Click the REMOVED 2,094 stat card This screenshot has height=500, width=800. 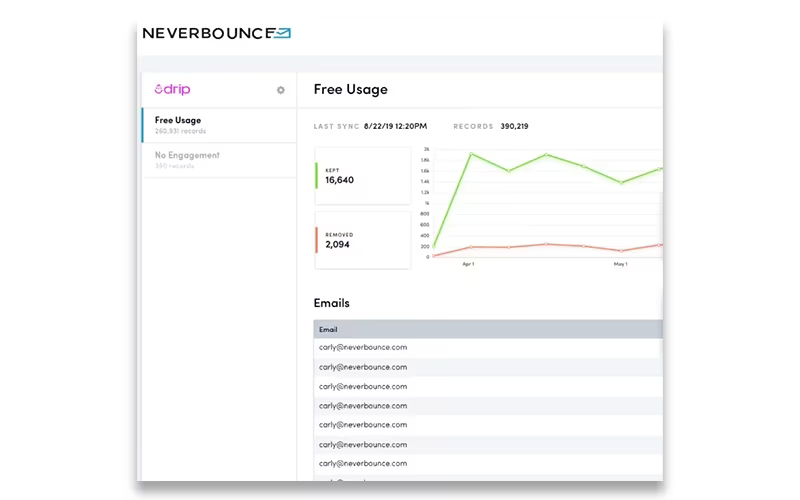click(x=363, y=240)
